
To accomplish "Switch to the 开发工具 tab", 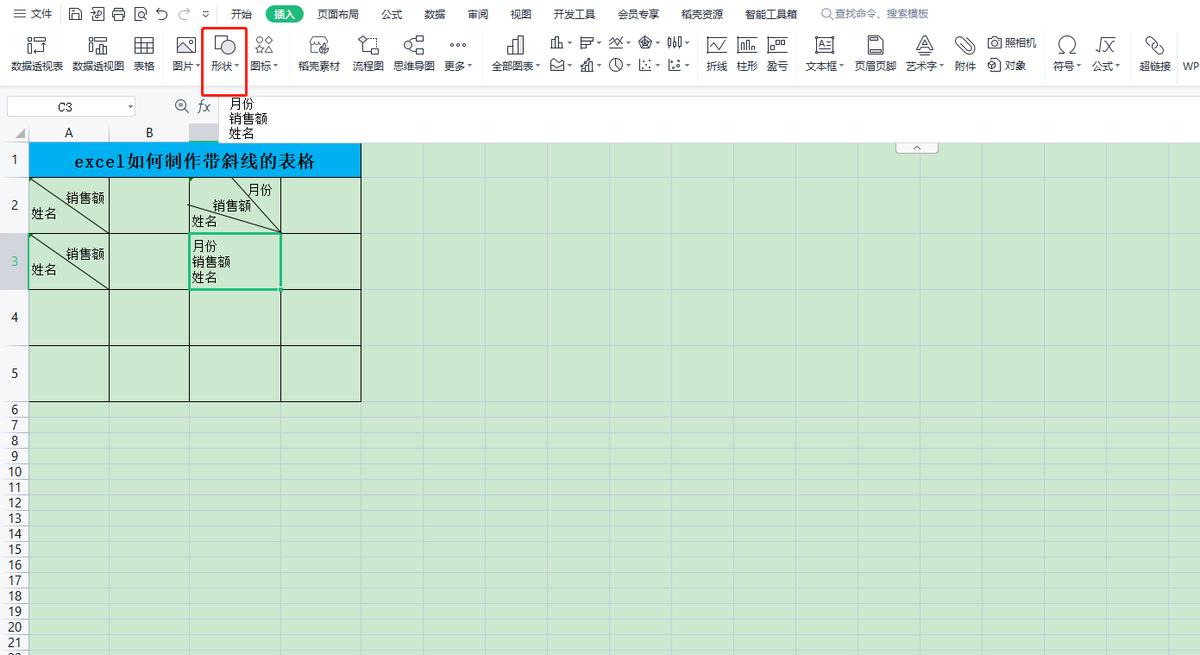I will pyautogui.click(x=574, y=14).
